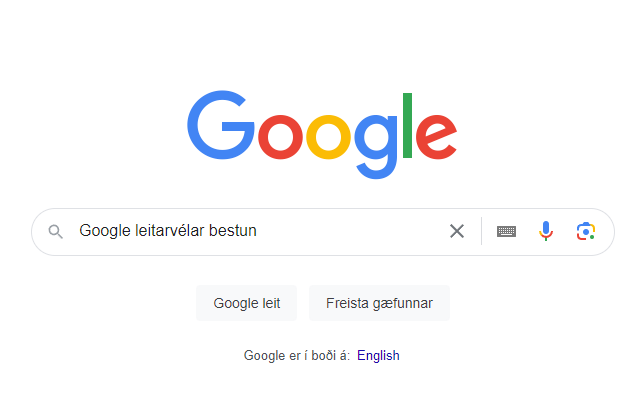
Task: Click the magnifying glass search icon
Action: [56, 232]
